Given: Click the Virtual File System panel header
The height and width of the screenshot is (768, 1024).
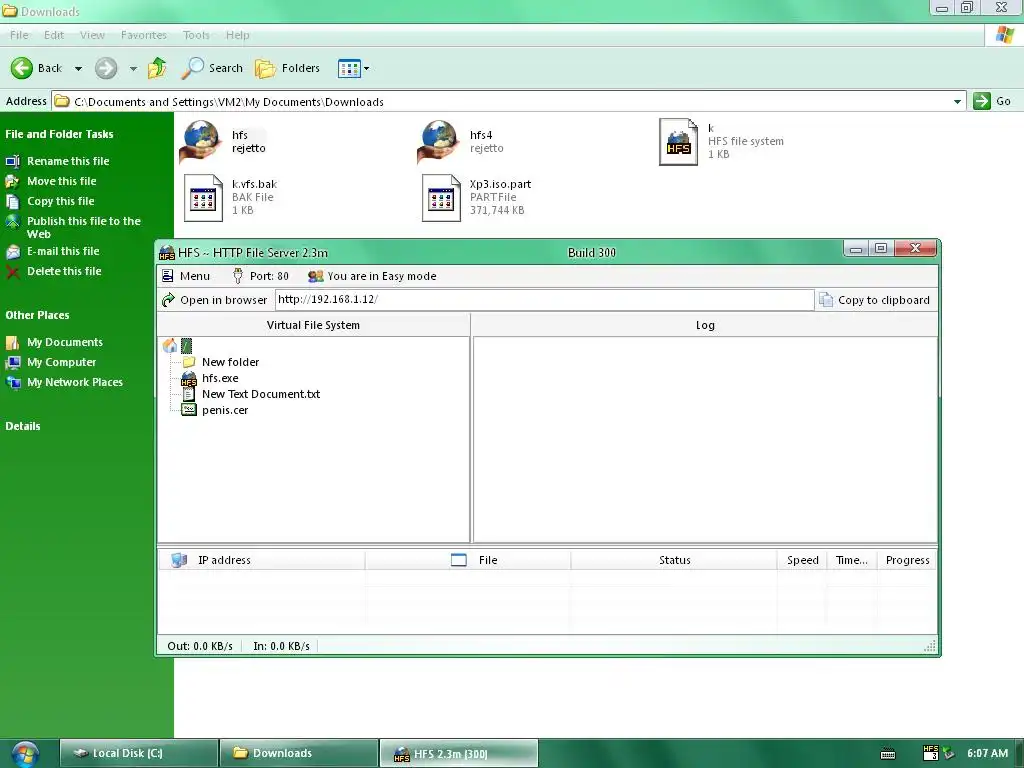Looking at the screenshot, I should (313, 325).
